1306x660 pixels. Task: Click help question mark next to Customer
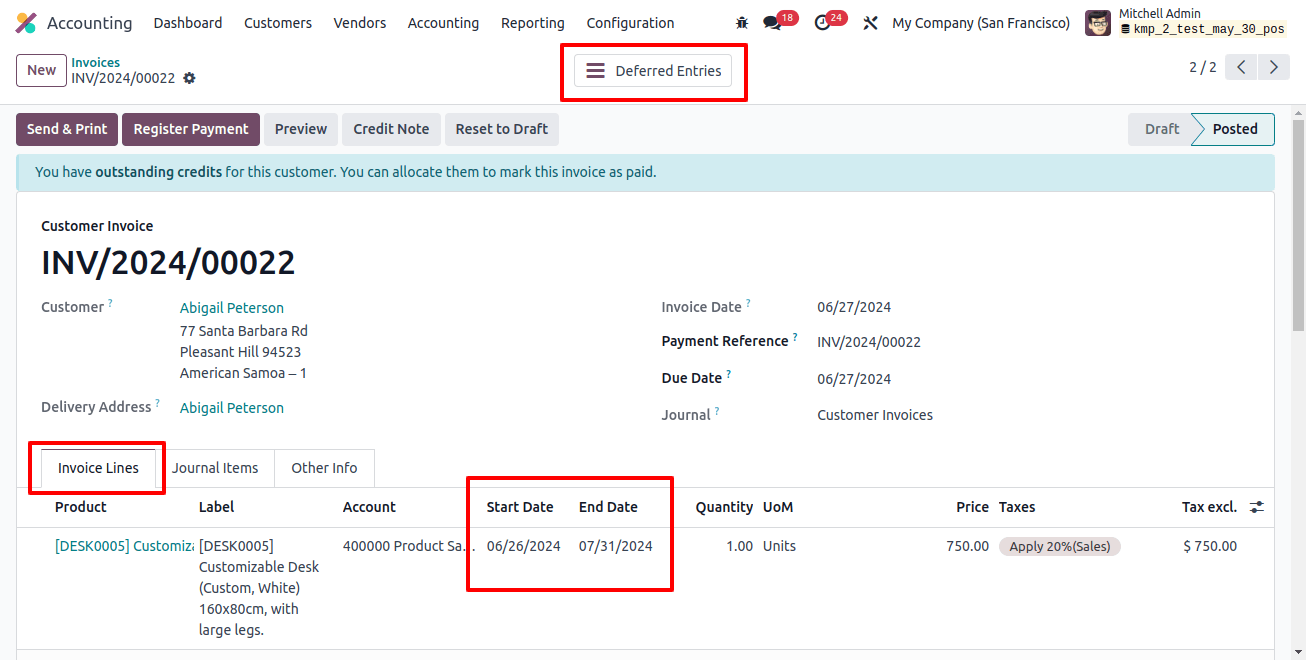[111, 303]
